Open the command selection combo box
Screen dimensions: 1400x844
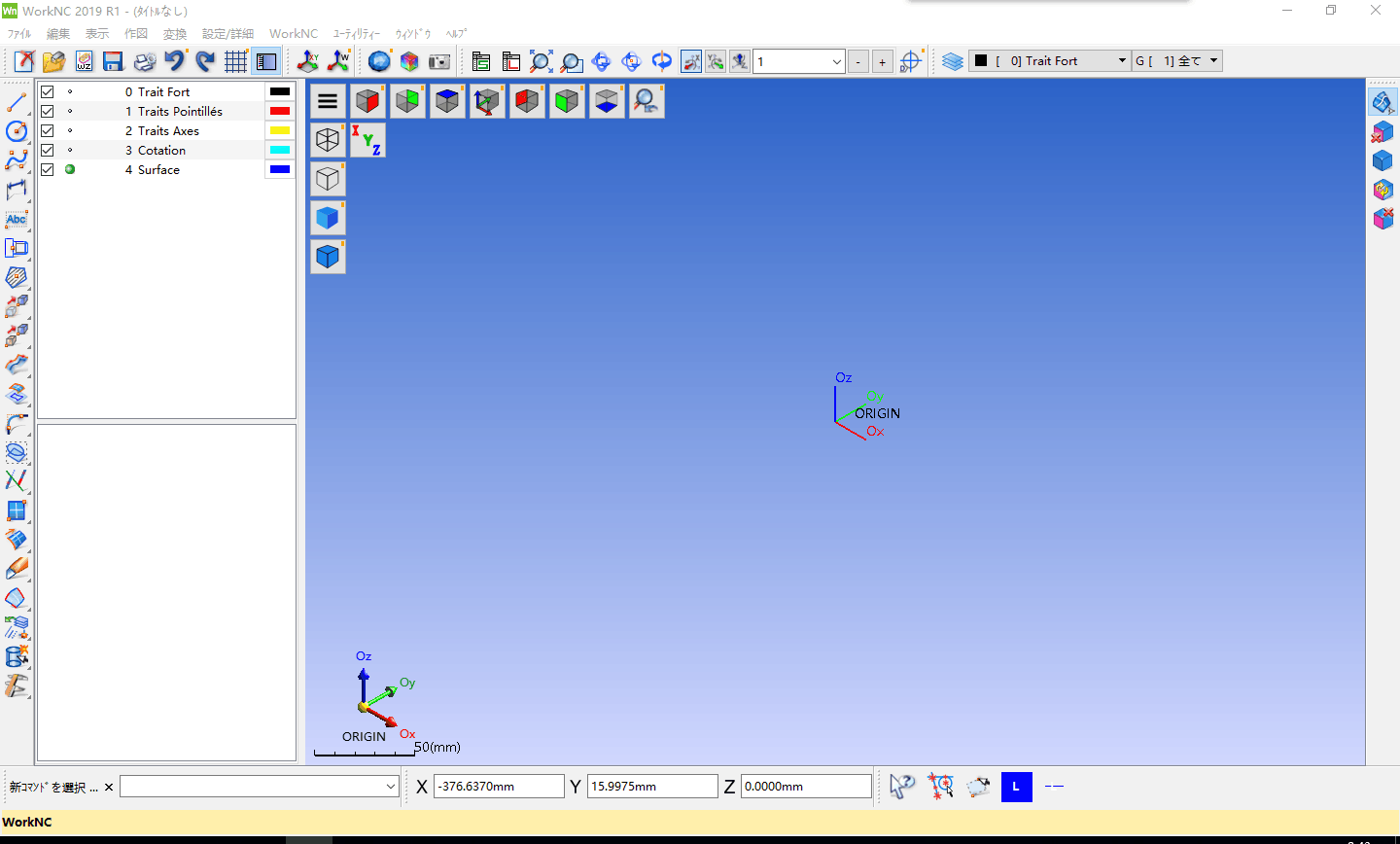click(x=260, y=786)
